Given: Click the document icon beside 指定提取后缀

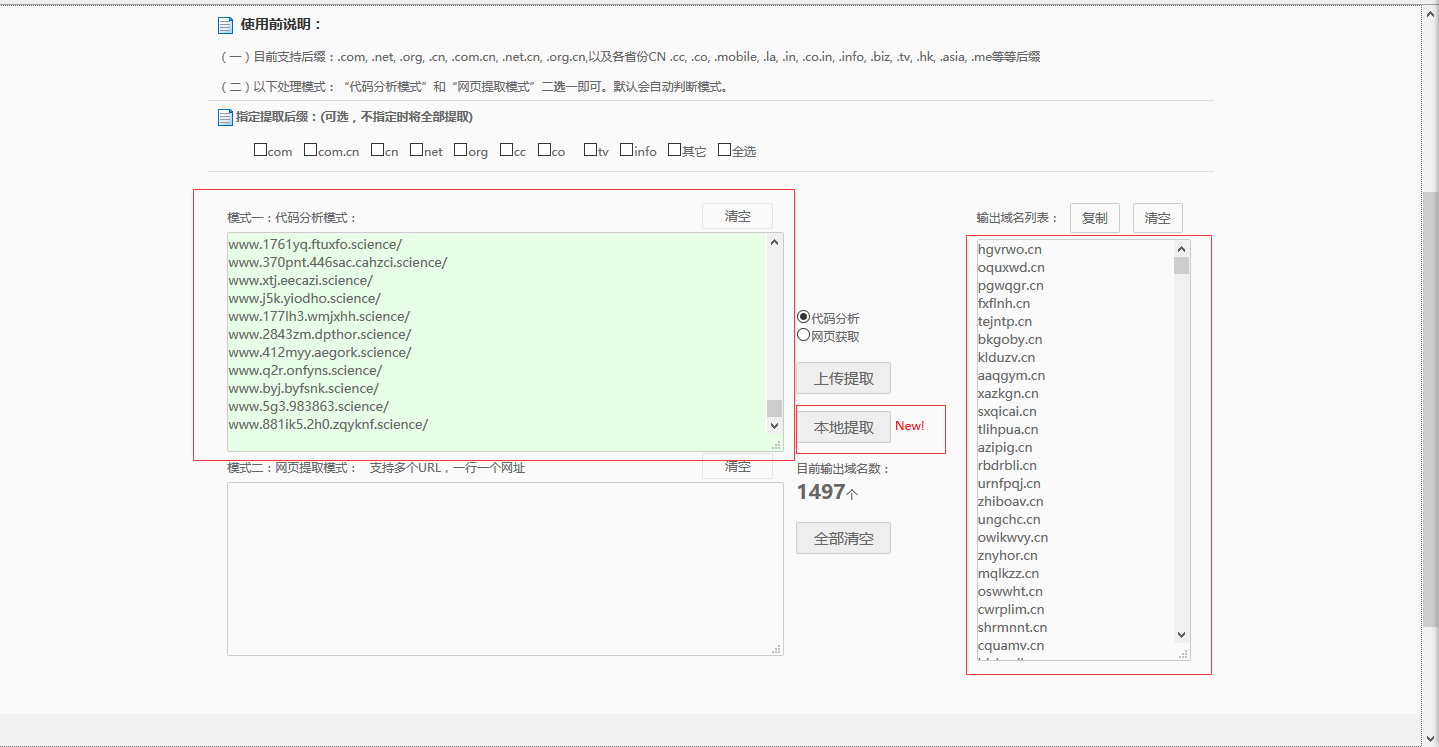Looking at the screenshot, I should pos(225,118).
